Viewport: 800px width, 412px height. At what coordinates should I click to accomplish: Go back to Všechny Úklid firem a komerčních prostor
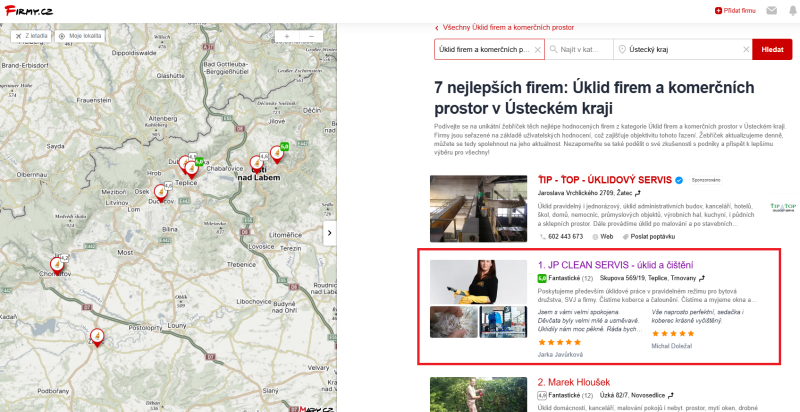504,28
